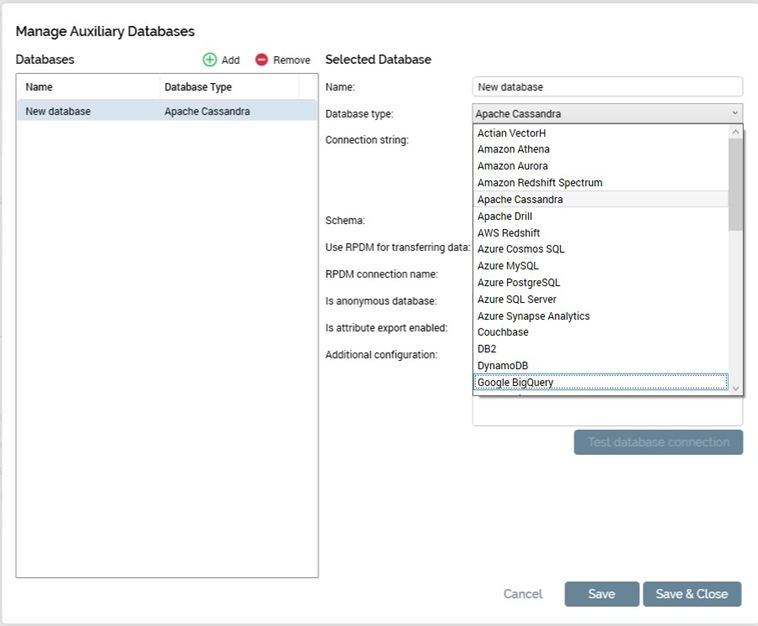Cancel the dialog changes
Image resolution: width=758 pixels, height=626 pixels.
coord(522,594)
